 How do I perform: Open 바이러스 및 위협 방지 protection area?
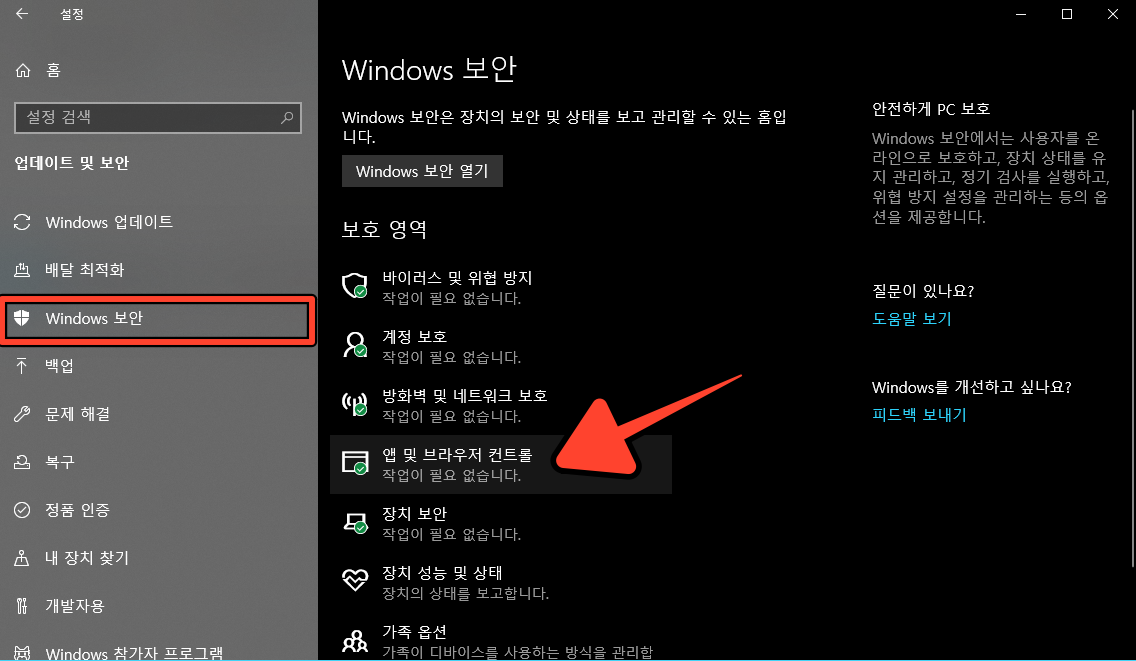[x=501, y=287]
